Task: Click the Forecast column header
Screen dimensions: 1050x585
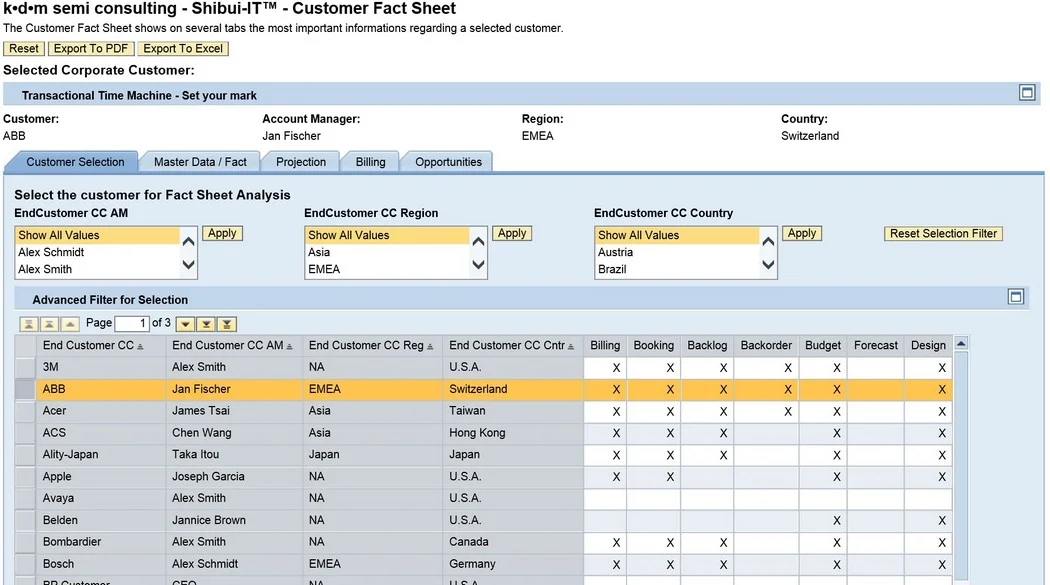Action: [876, 345]
